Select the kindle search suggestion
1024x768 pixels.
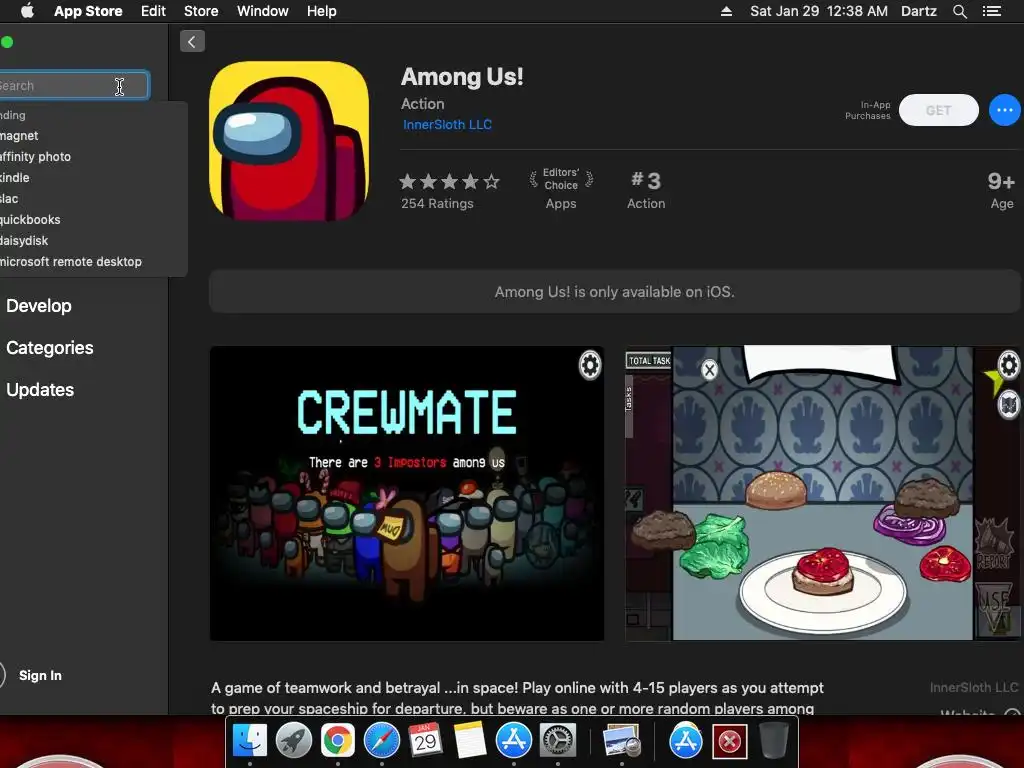pos(15,178)
